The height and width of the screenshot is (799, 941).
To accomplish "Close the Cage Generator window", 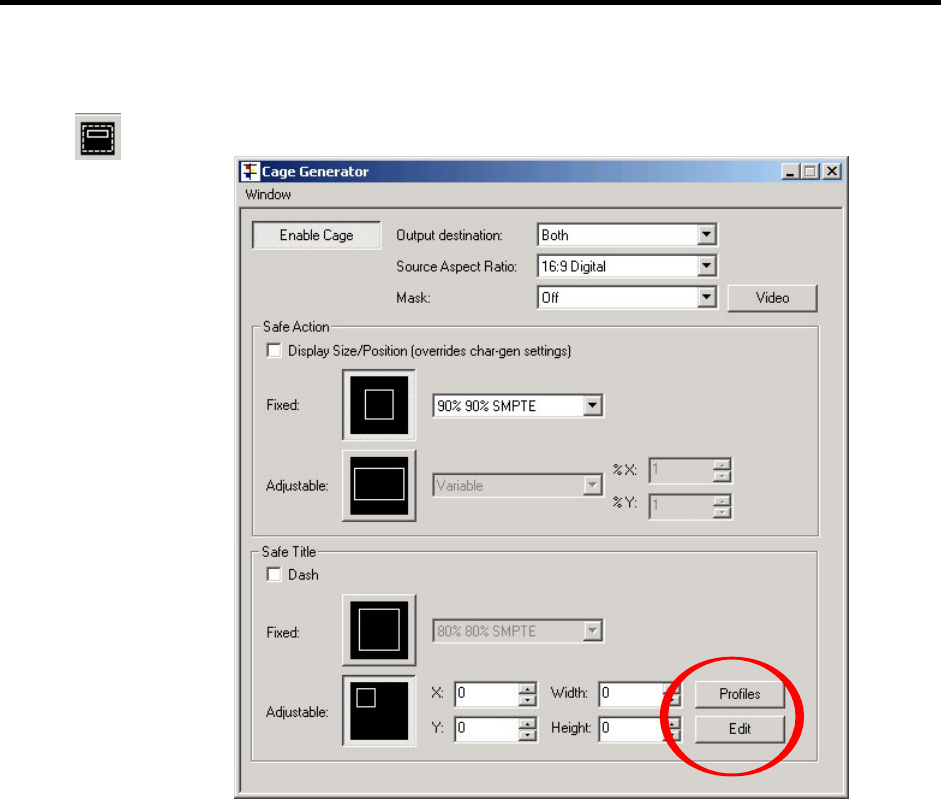I will pyautogui.click(x=832, y=172).
